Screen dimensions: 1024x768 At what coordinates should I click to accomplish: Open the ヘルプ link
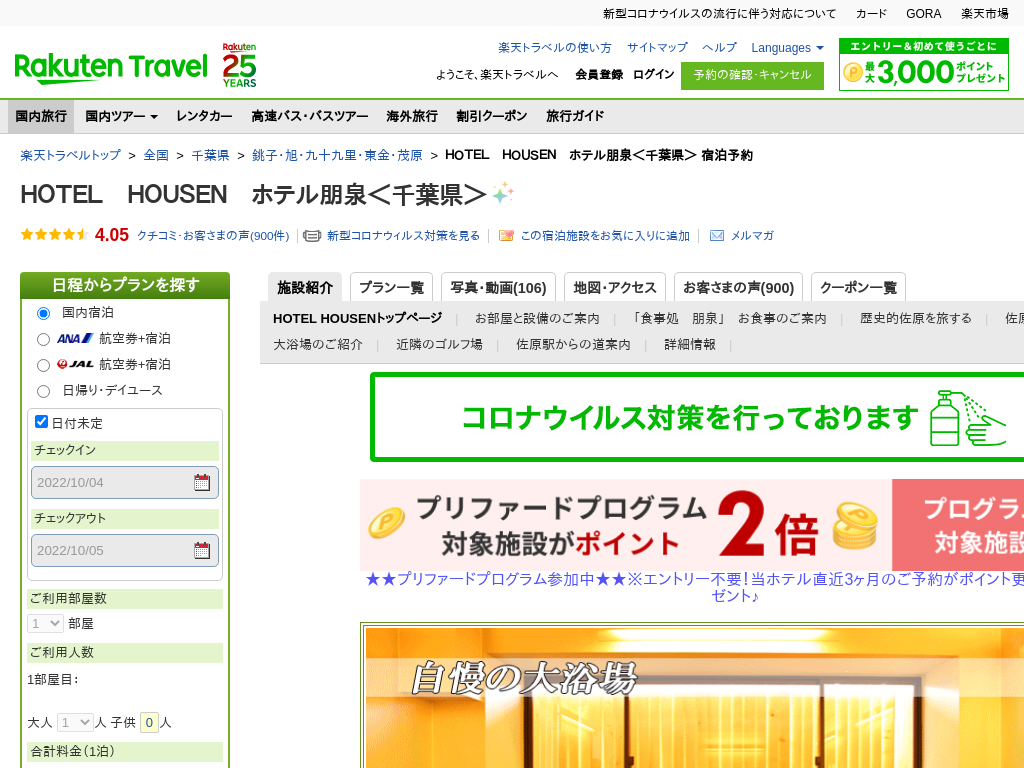[x=719, y=48]
